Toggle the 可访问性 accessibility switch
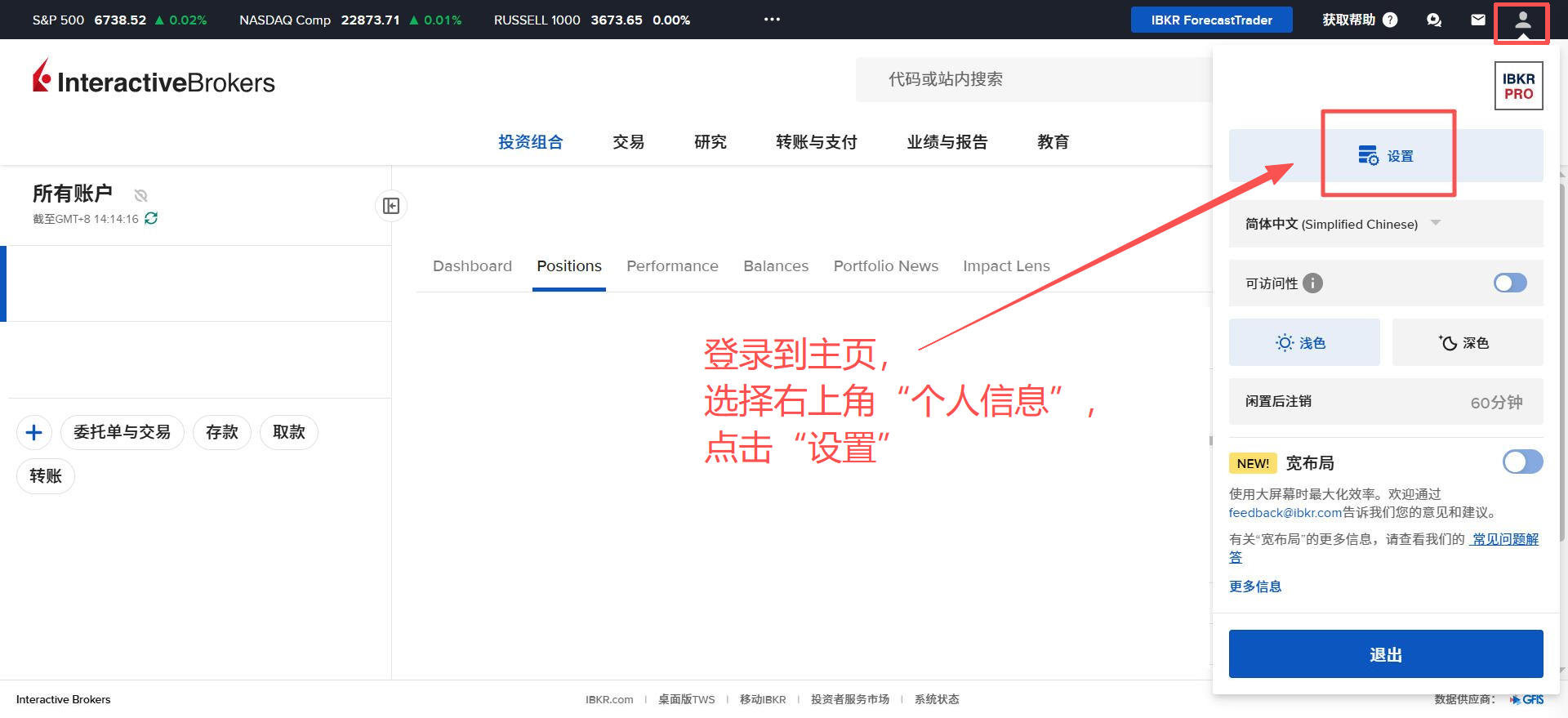This screenshot has width=1568, height=718. tap(1510, 283)
